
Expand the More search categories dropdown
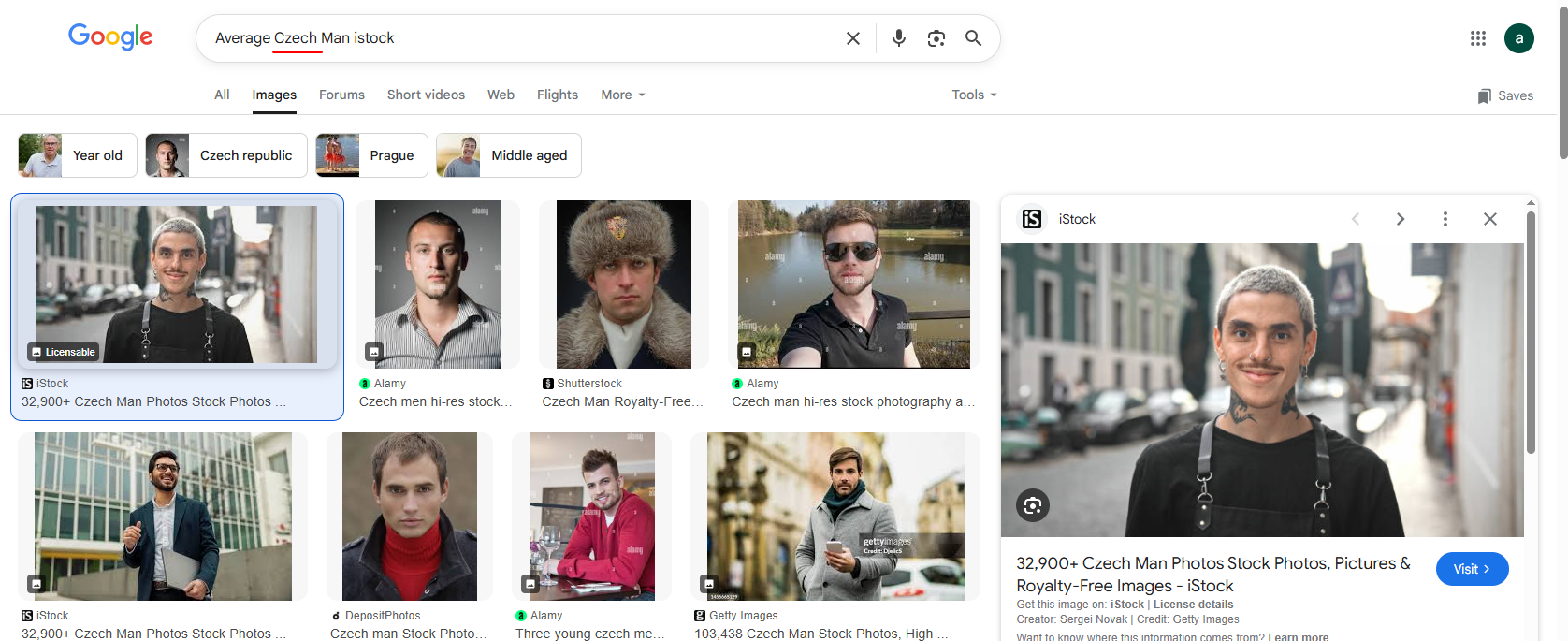pyautogui.click(x=622, y=95)
